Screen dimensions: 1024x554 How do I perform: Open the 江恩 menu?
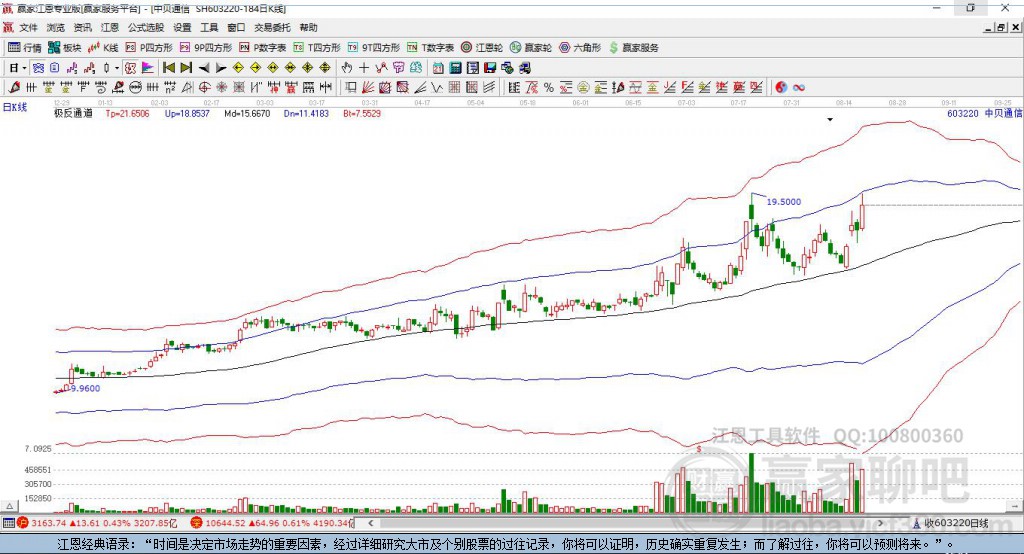110,27
